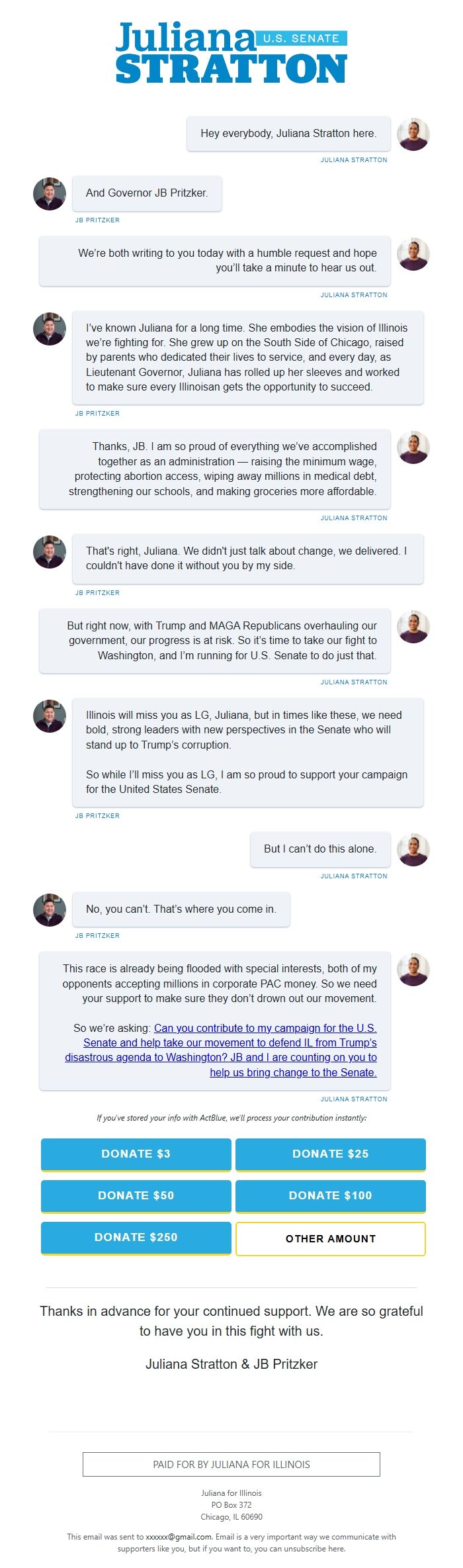The width and height of the screenshot is (463, 1568).
Task: Click JB's avatar beside 'I've known Juliana' message
Action: tap(50, 329)
